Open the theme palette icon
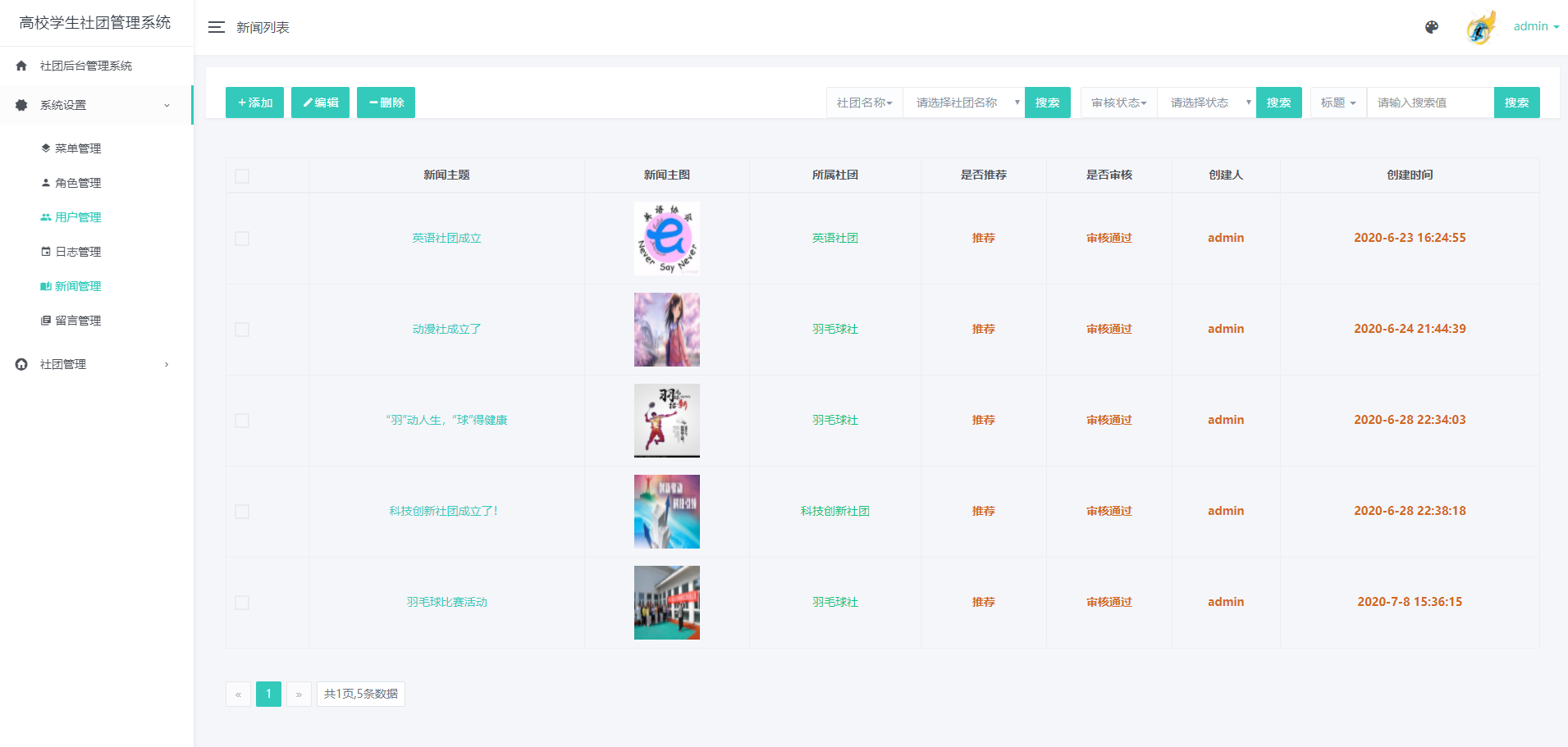Viewport: 1568px width, 747px height. (1432, 27)
